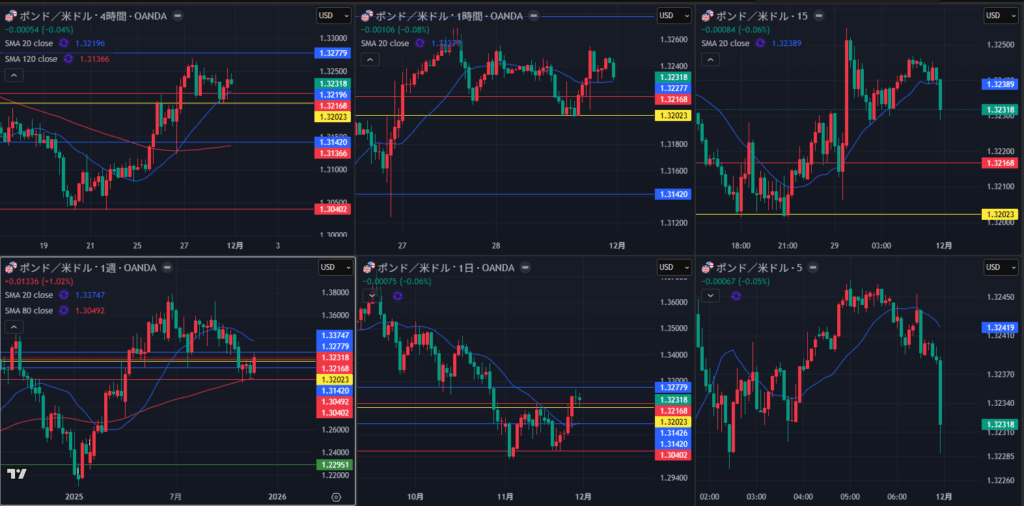The image size is (1024, 506).
Task: Click the SMA 20 indicator icon on 15-minute chart
Action: [763, 44]
